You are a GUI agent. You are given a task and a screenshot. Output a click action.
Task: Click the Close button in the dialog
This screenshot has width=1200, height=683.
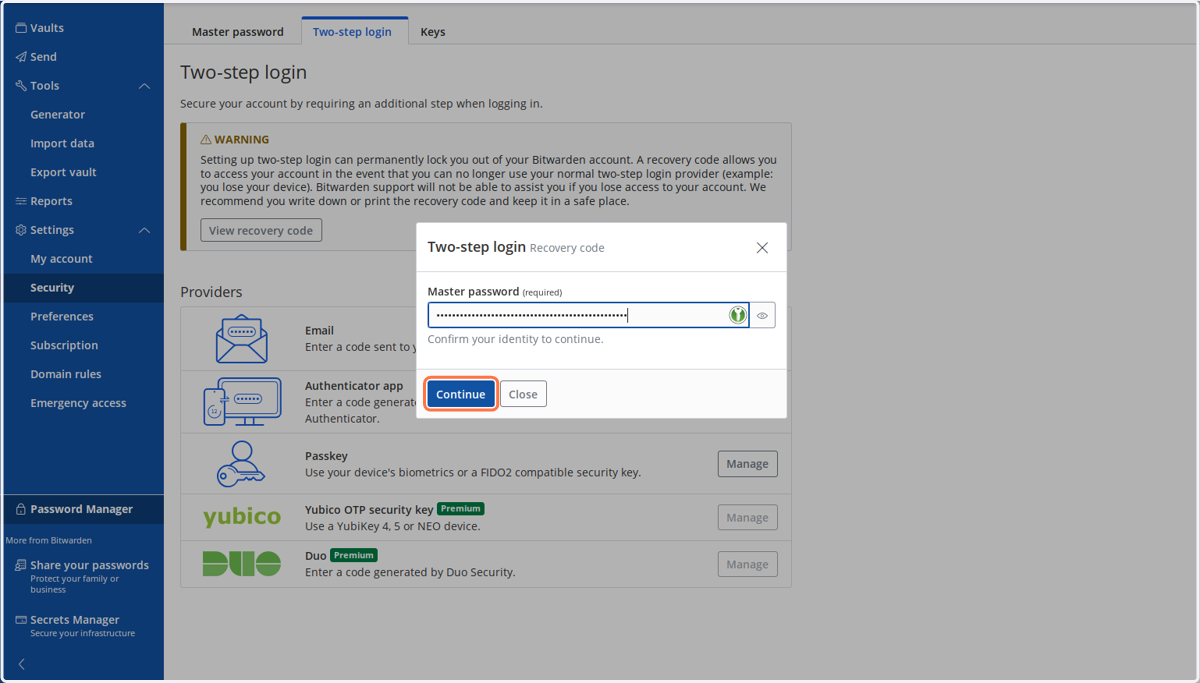523,394
